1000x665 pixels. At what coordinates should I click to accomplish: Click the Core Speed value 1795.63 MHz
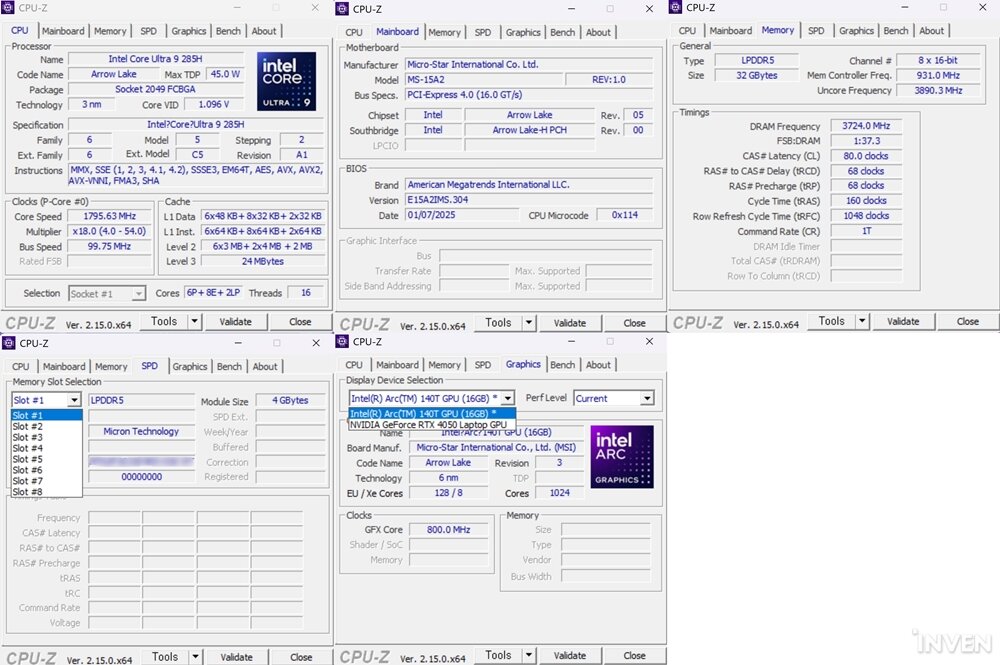click(110, 216)
